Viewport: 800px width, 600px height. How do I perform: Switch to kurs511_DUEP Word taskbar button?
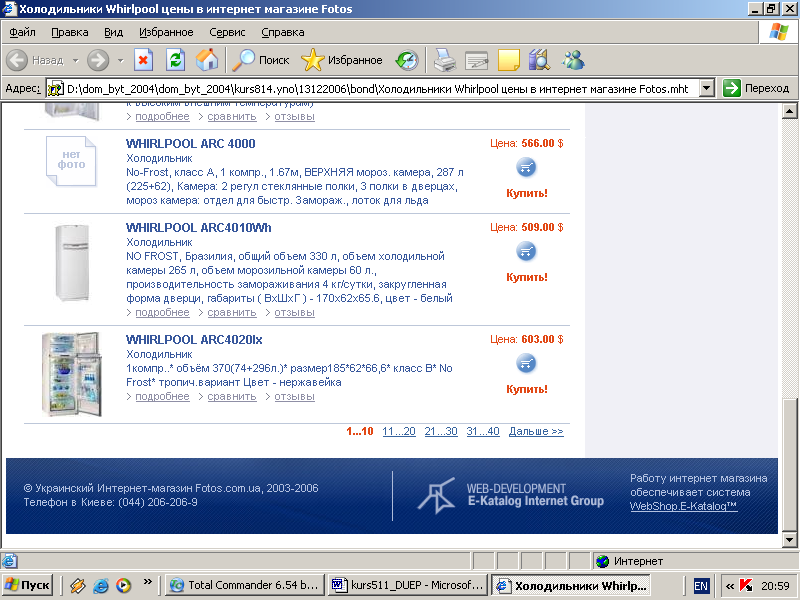pyautogui.click(x=408, y=585)
